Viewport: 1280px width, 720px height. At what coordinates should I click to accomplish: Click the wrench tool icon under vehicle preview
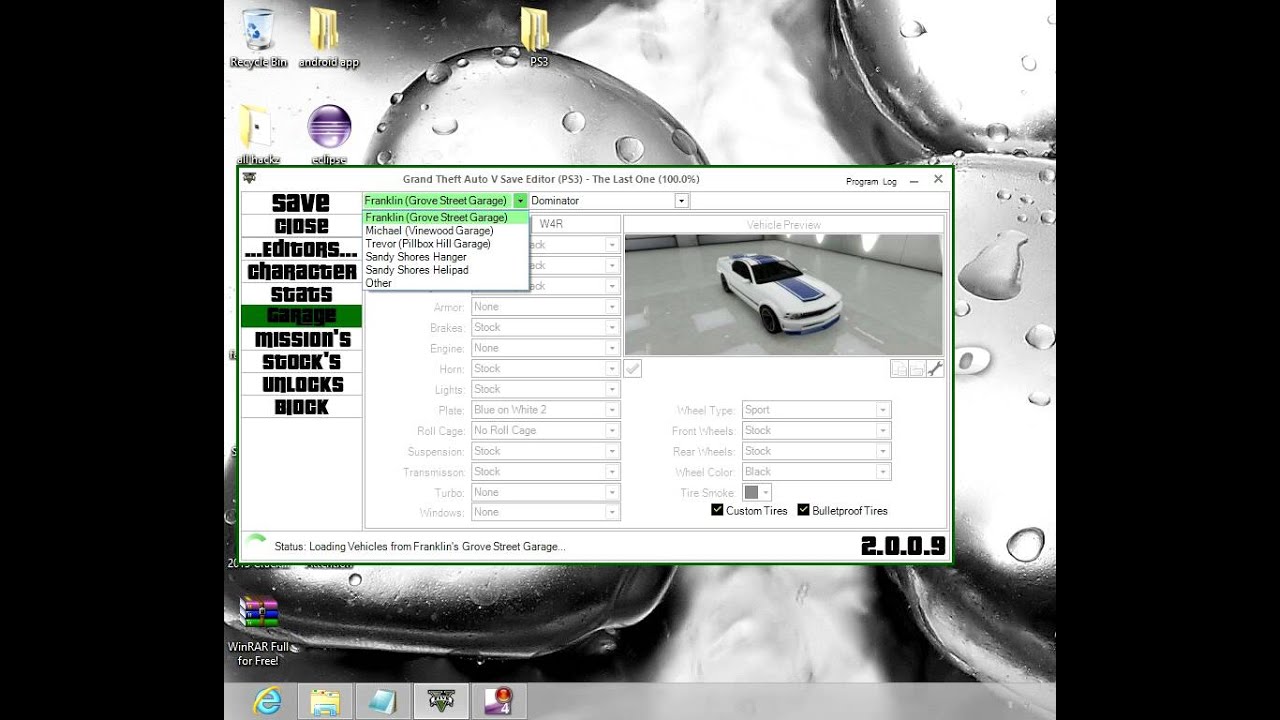[x=935, y=369]
